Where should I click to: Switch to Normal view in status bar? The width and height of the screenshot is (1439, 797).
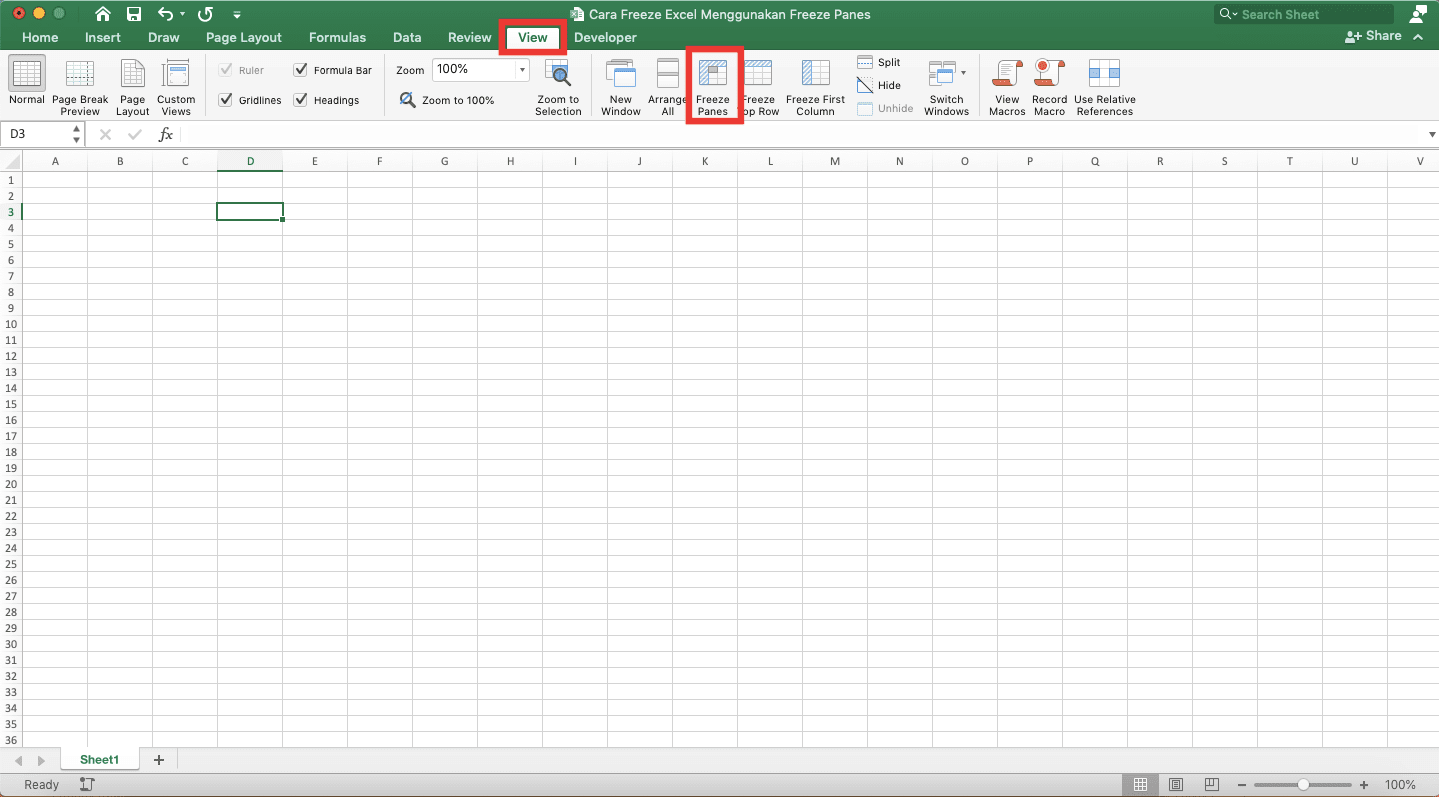coord(1141,785)
